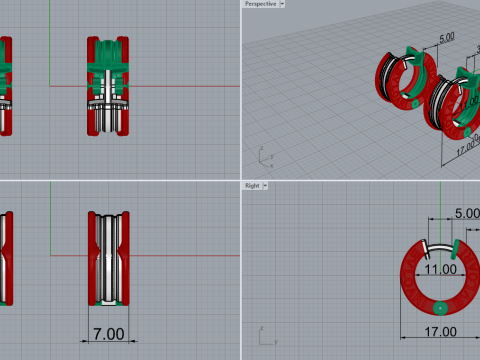Click the green hinge pin on the Right-view ring

[x=440, y=308]
